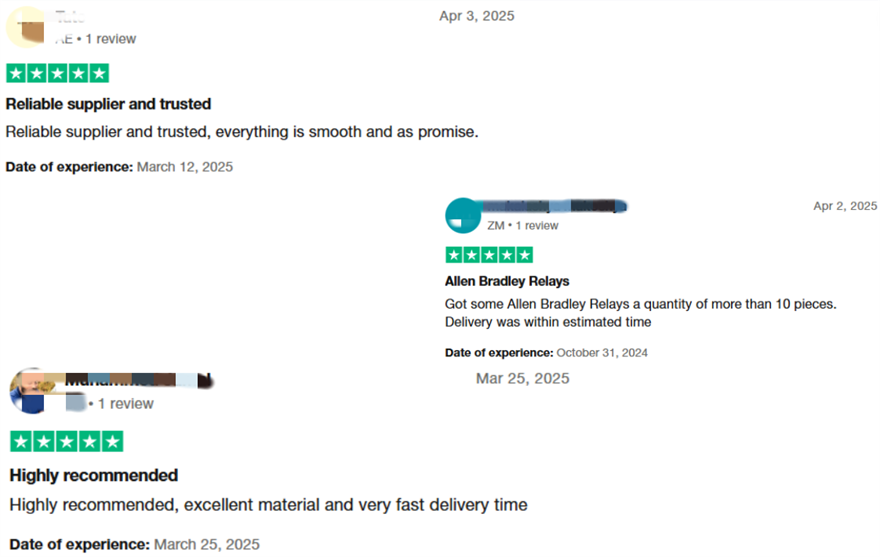Click the '1 review' text under the photo avatar

[120, 404]
